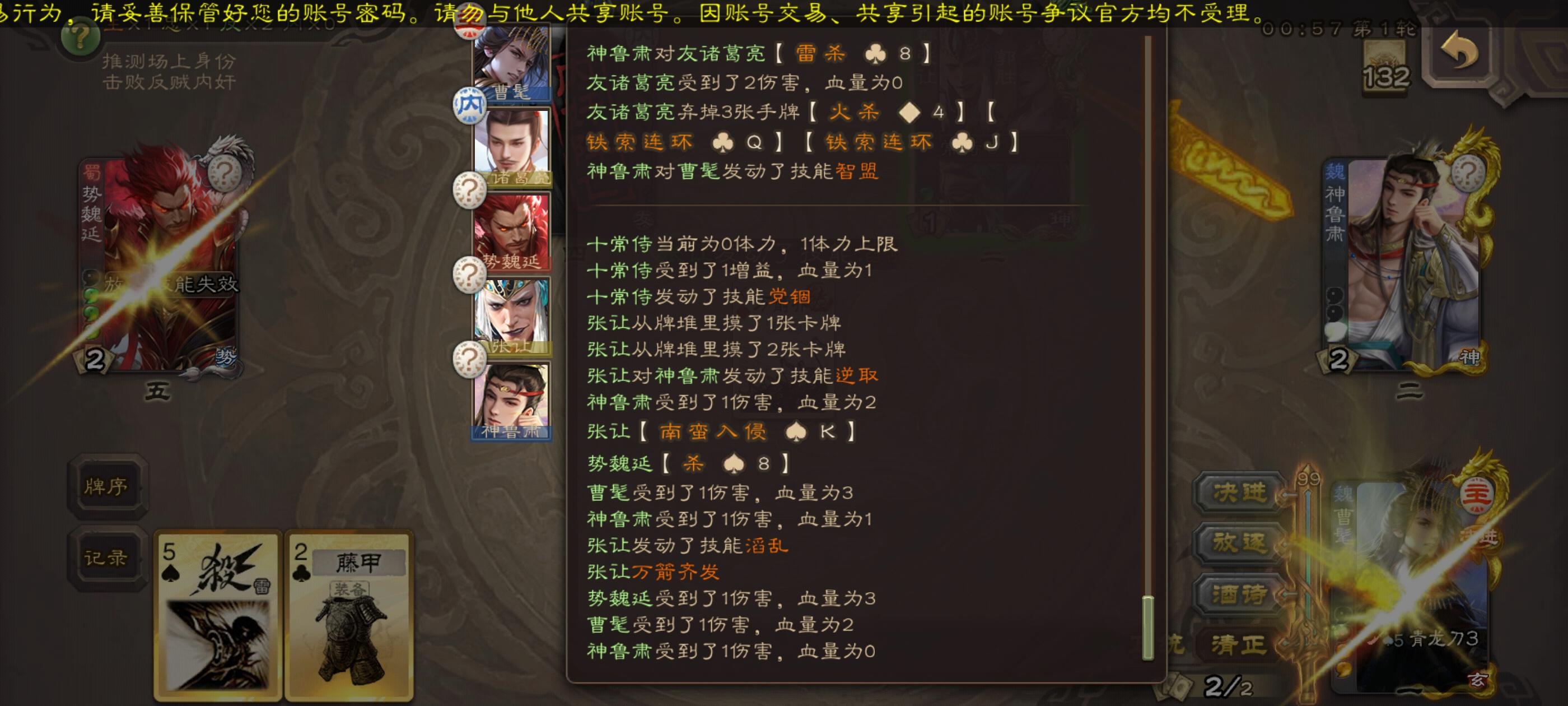
Task: Activate the 决进 skill button
Action: click(x=1239, y=493)
